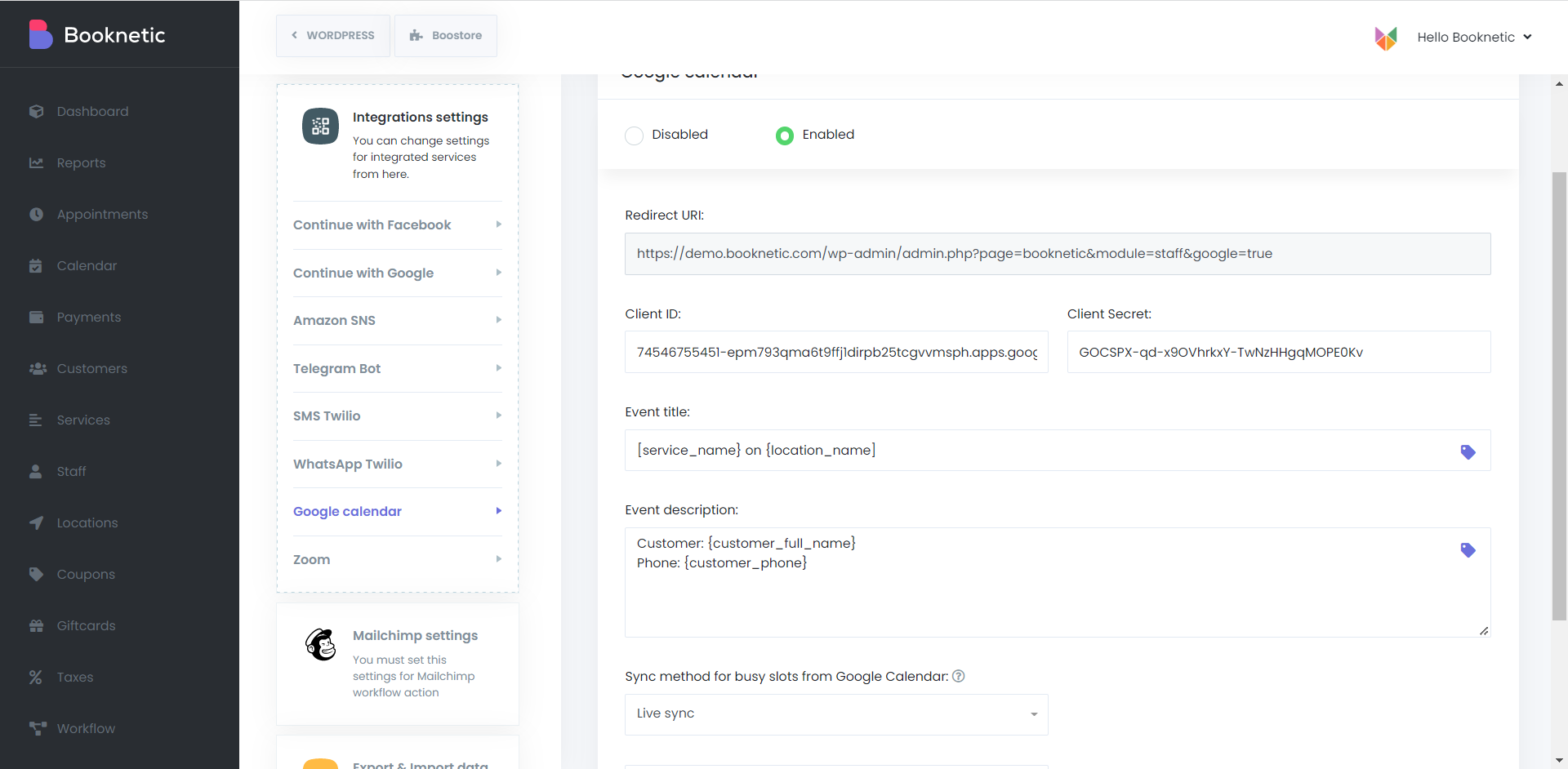Expand the Zoom integration arrow
Viewport: 1568px width, 769px height.
click(x=498, y=559)
